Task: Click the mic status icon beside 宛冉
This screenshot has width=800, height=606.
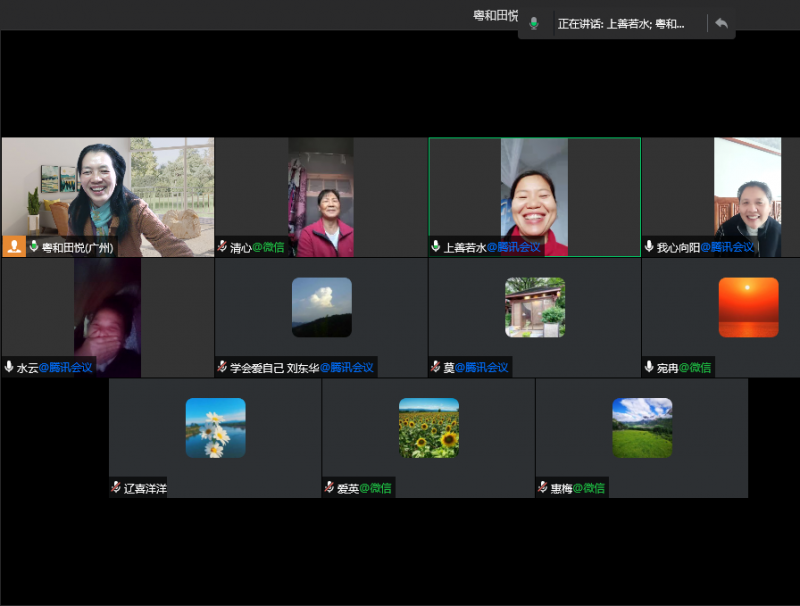Action: 649,367
